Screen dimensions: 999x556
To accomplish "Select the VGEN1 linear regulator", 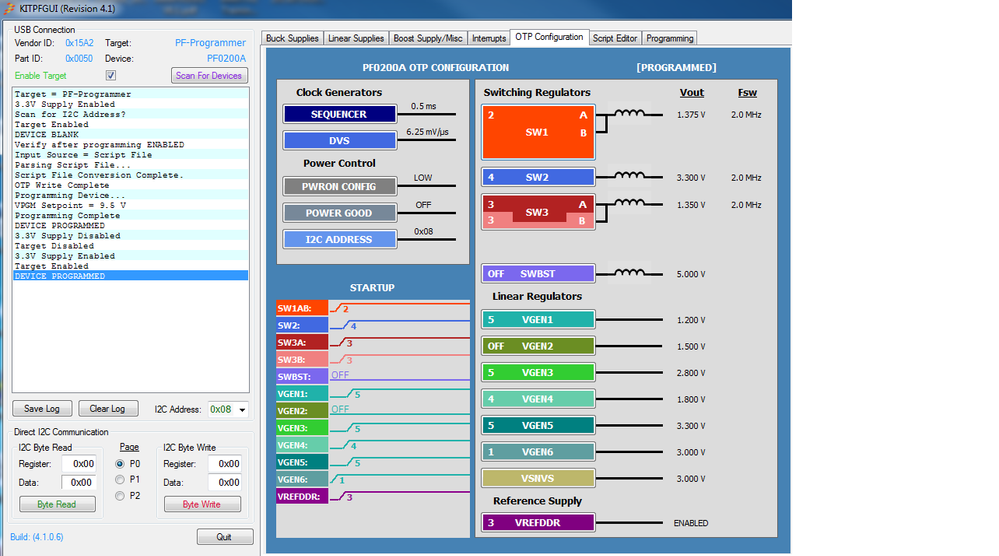I will 538,320.
